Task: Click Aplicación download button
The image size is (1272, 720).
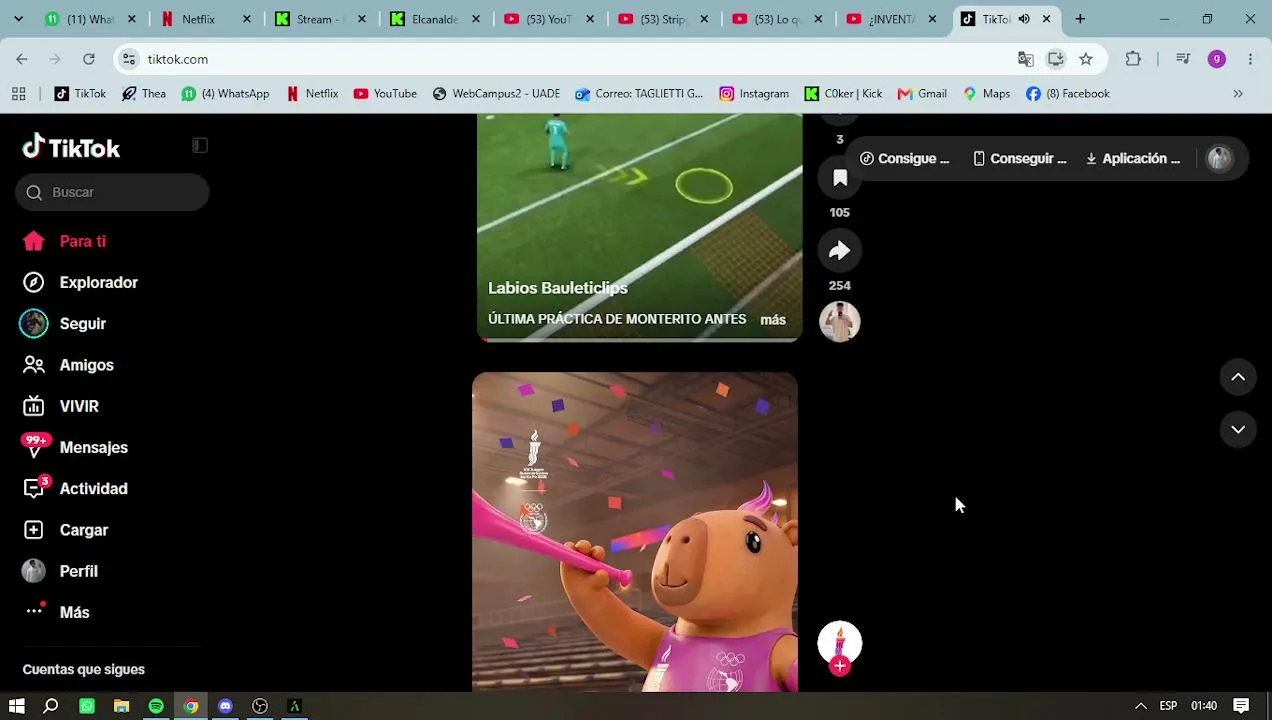Action: point(1133,158)
